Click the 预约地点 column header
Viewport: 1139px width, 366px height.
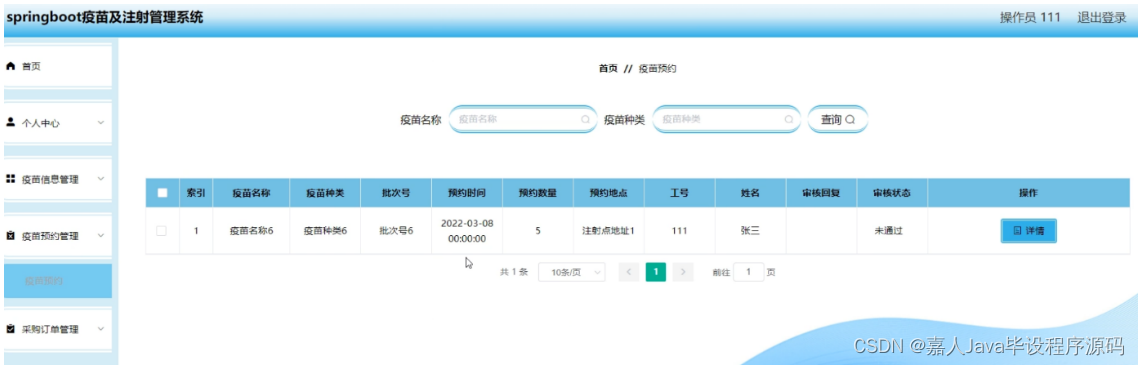pyautogui.click(x=609, y=193)
